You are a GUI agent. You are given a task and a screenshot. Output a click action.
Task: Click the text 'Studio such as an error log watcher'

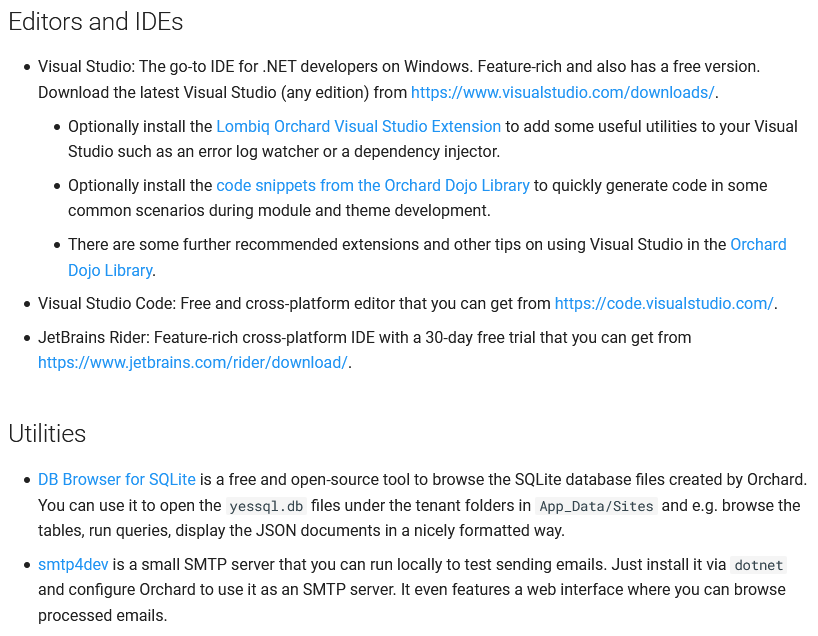point(194,151)
